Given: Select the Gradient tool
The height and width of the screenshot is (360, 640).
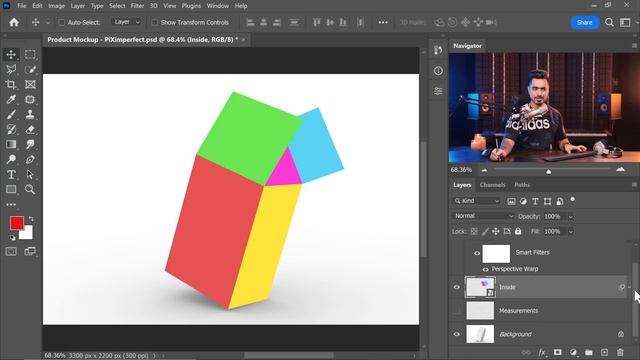Looking at the screenshot, I should click(11, 144).
